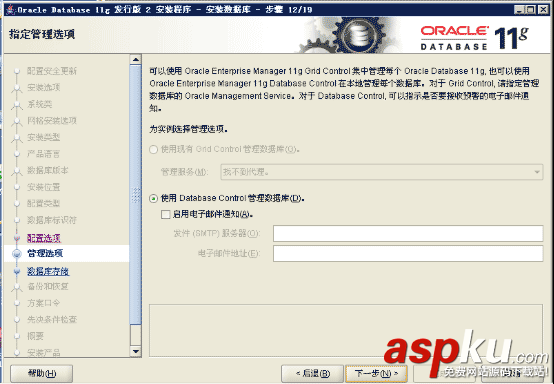
Task: Open the management service dropdown
Action: tap(382, 172)
